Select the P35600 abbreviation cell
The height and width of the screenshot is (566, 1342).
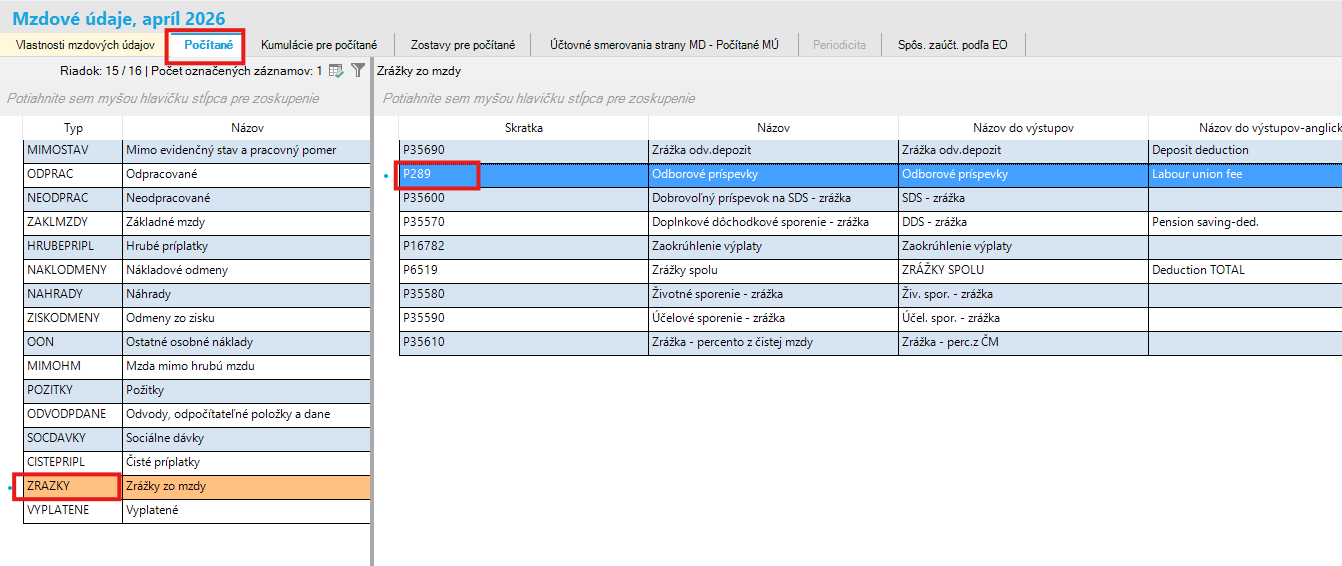coord(524,199)
